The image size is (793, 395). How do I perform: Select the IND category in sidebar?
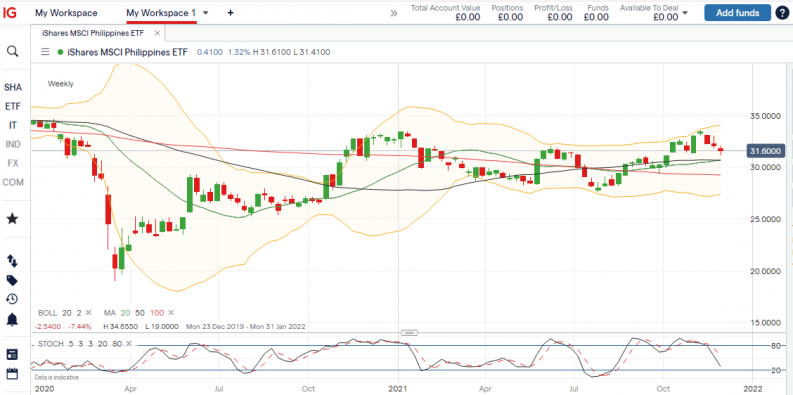coord(13,145)
